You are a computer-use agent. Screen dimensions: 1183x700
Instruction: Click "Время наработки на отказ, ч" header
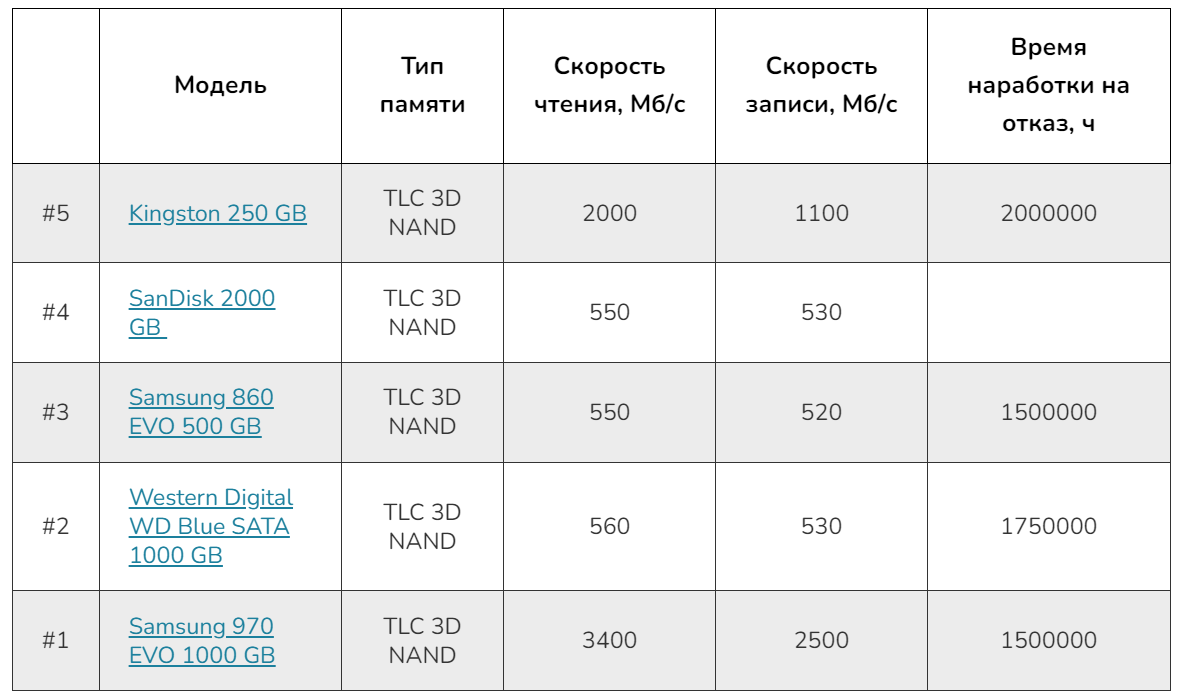(1048, 85)
